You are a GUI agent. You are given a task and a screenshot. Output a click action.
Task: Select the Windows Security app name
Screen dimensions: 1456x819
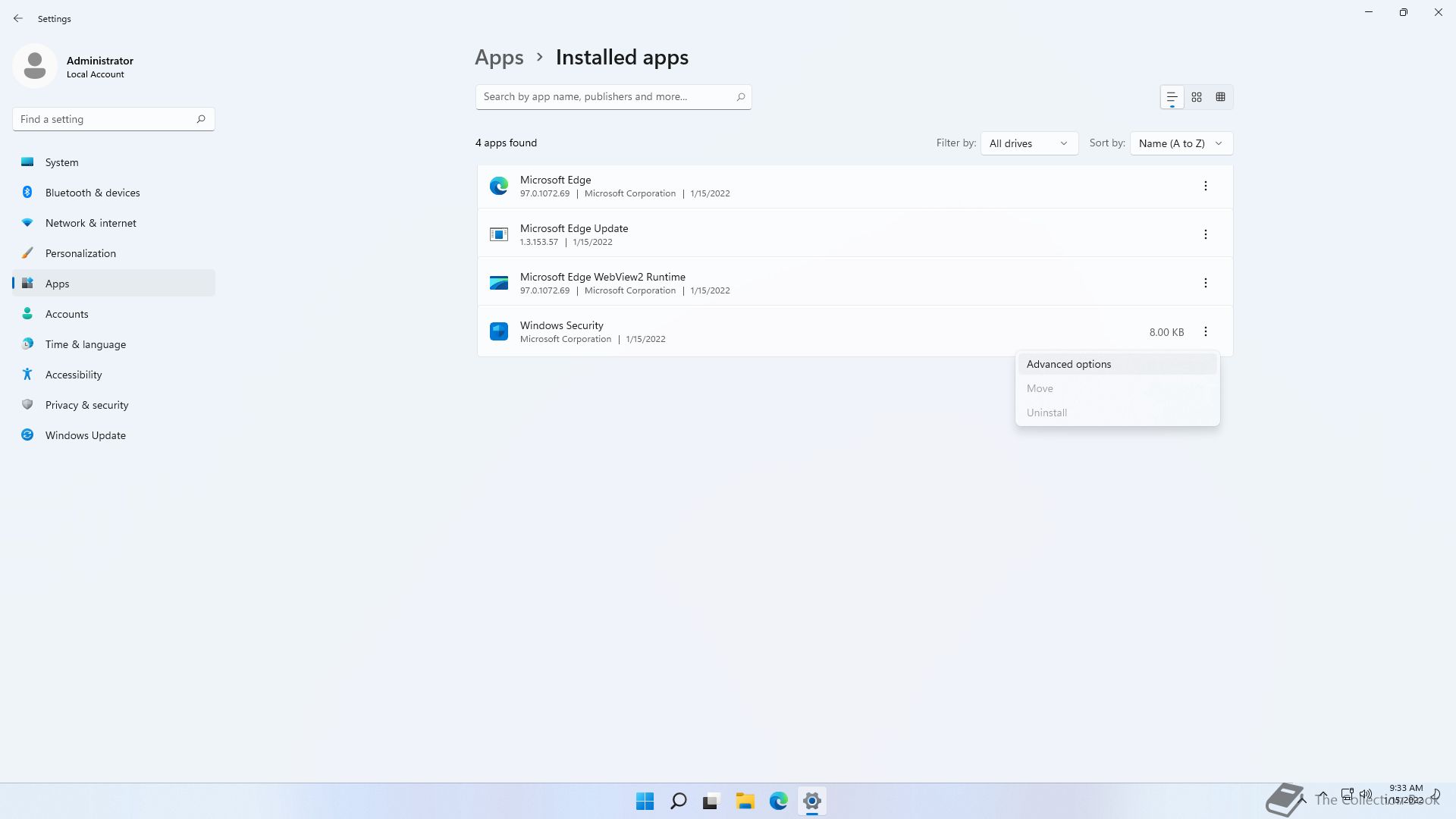click(562, 325)
